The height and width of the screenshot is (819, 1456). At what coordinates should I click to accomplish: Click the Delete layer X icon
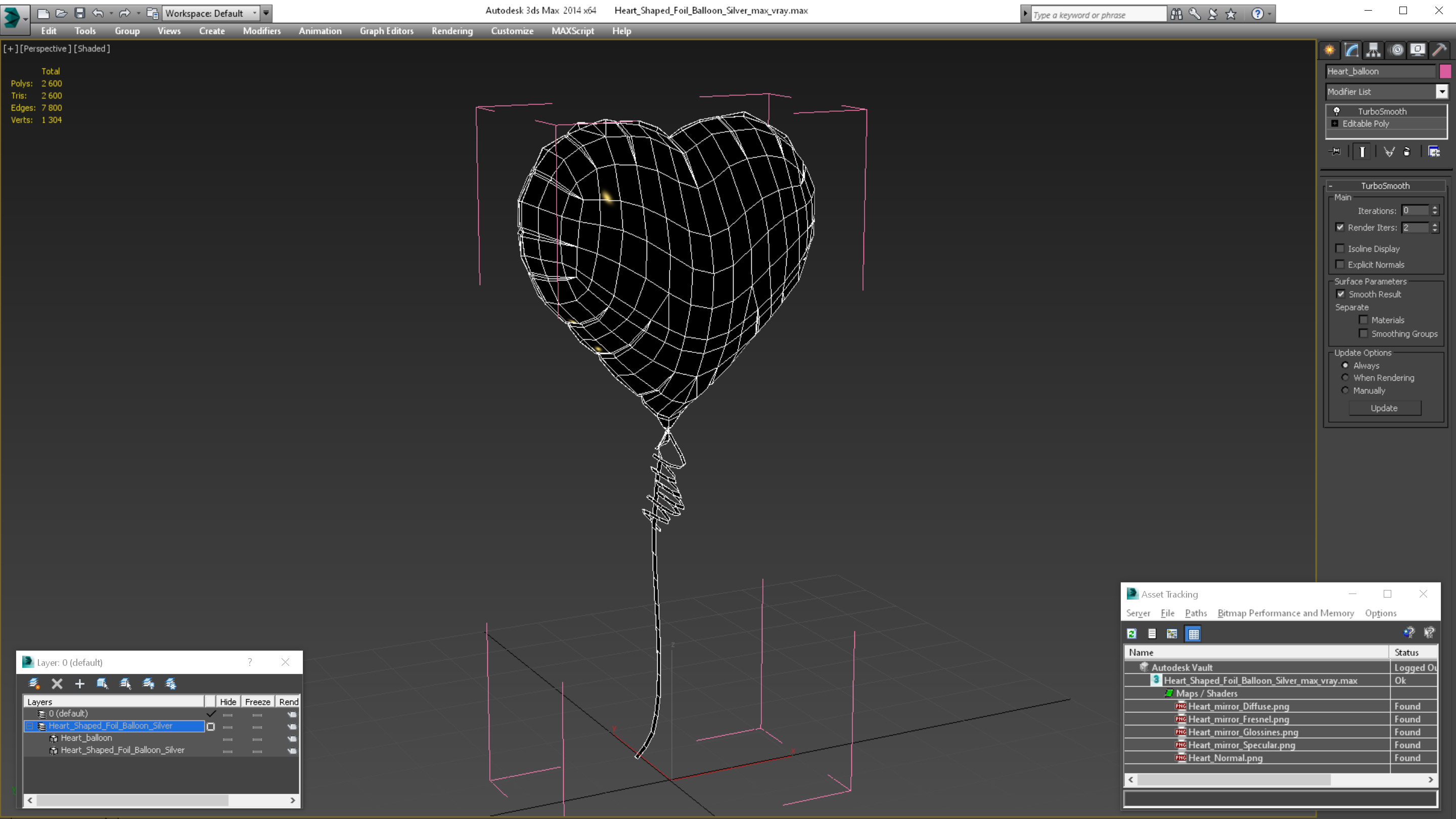pos(57,684)
